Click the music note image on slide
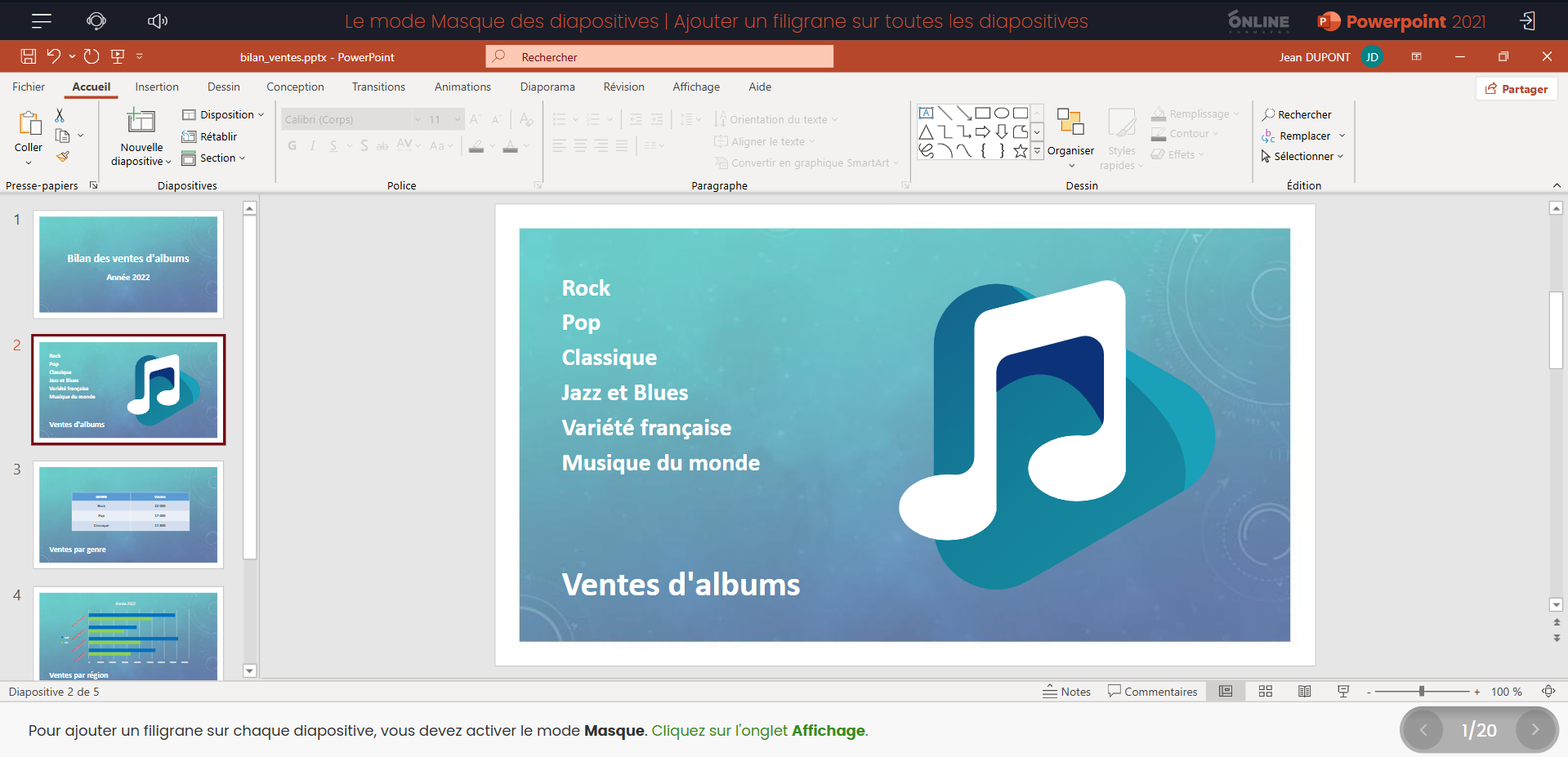1568x757 pixels. click(x=1057, y=434)
